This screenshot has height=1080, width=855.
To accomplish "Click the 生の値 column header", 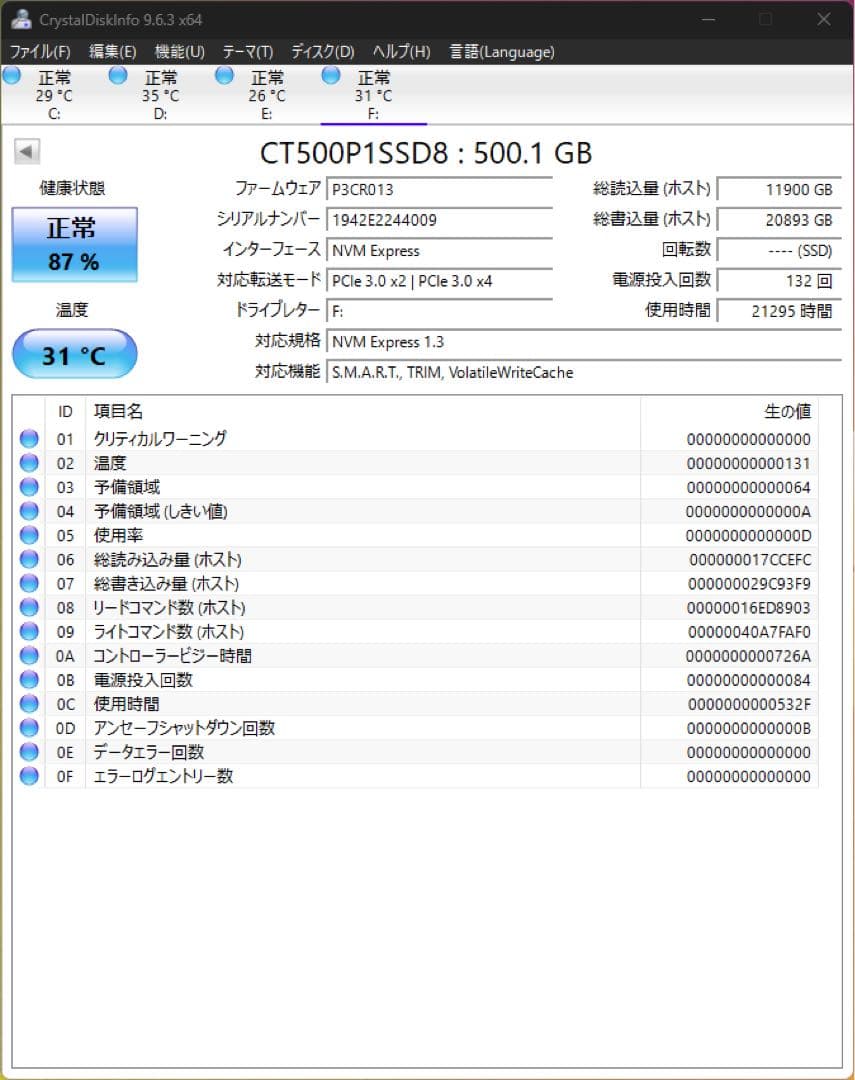I will point(730,411).
